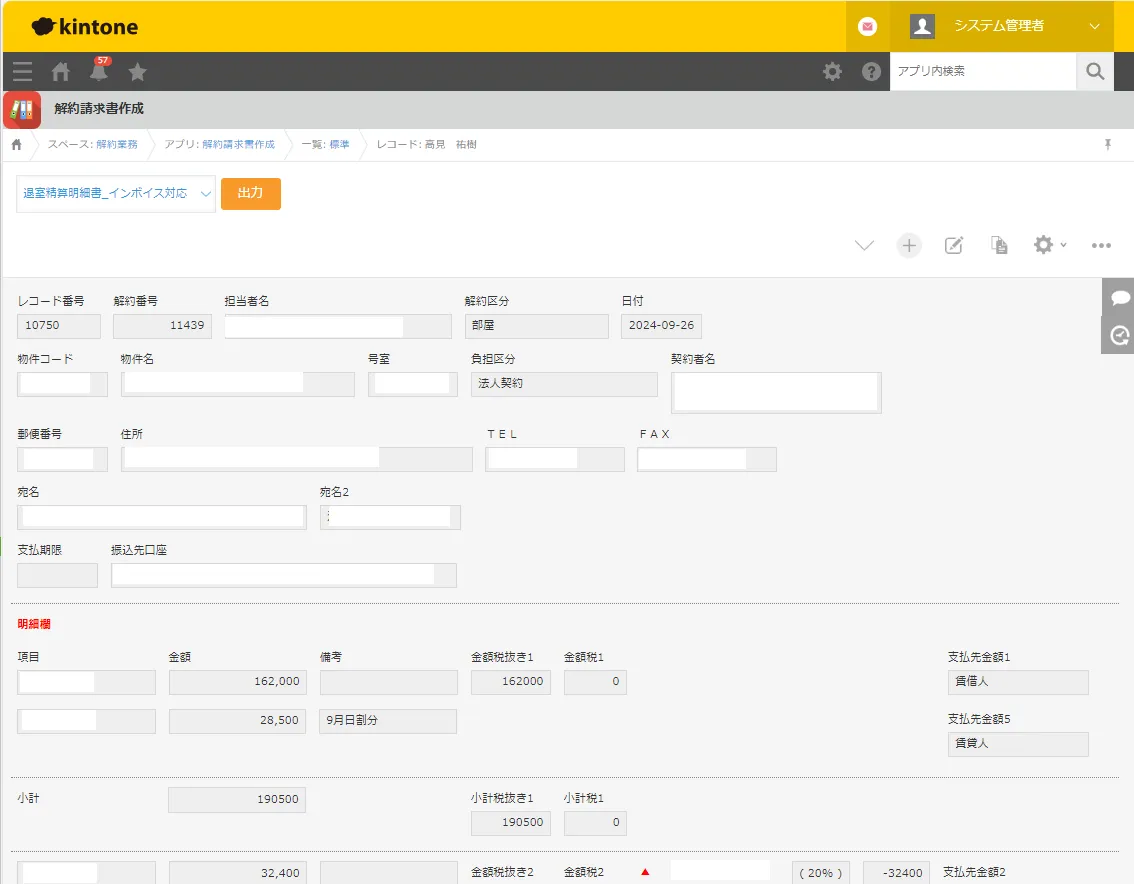Open the header settings gear

[x=832, y=71]
